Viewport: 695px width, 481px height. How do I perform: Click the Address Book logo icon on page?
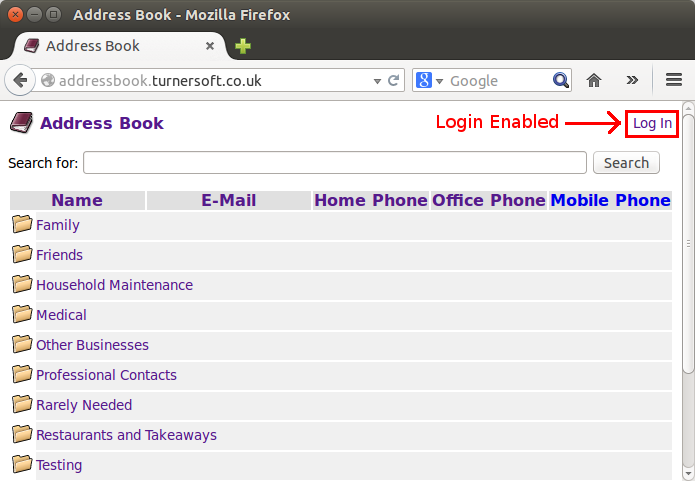[21, 123]
